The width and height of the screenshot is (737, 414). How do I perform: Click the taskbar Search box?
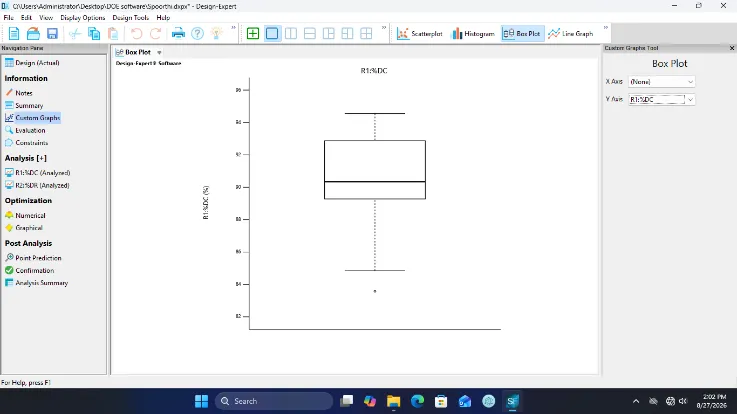[274, 401]
